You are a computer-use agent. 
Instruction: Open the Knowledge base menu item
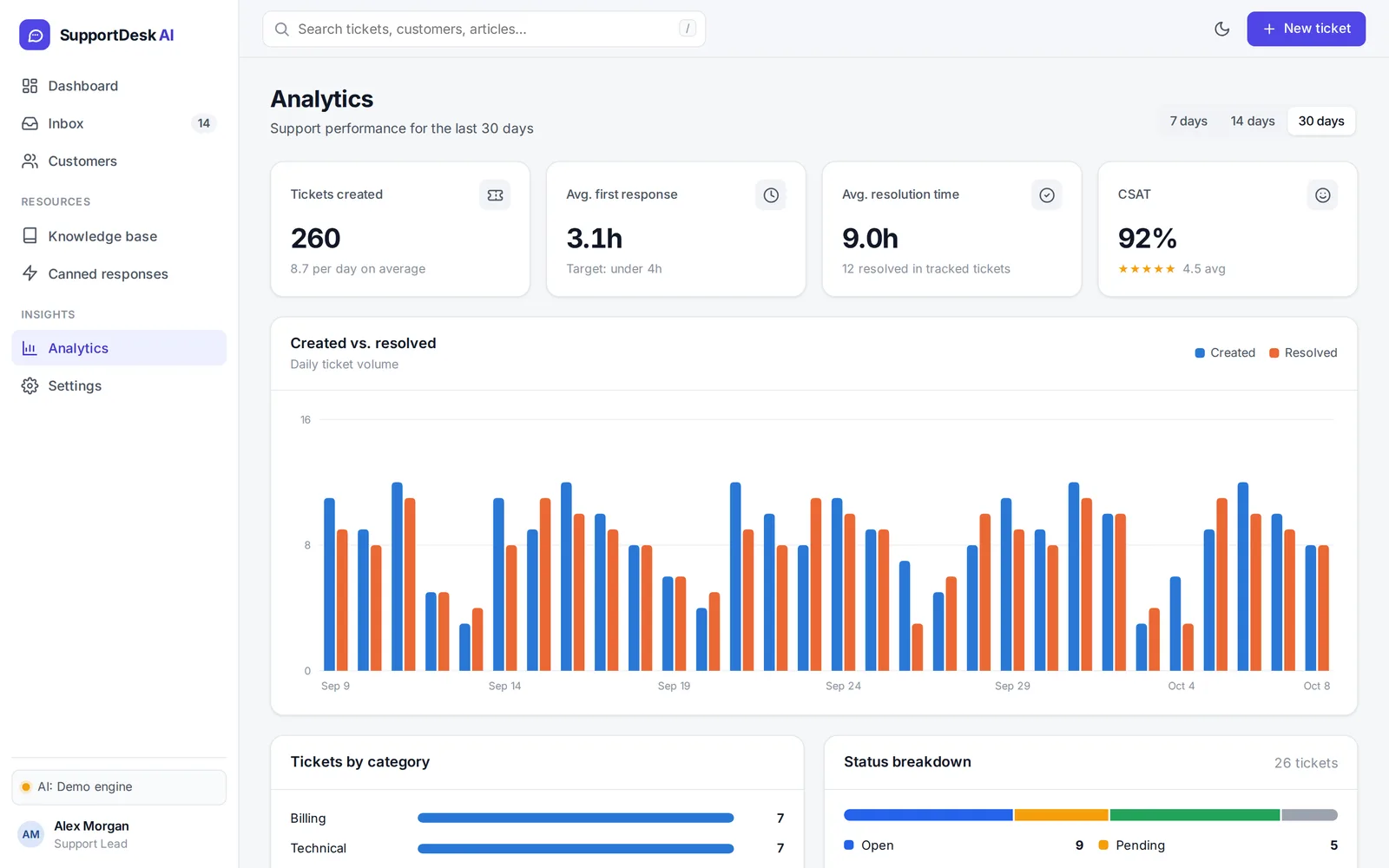(119, 236)
